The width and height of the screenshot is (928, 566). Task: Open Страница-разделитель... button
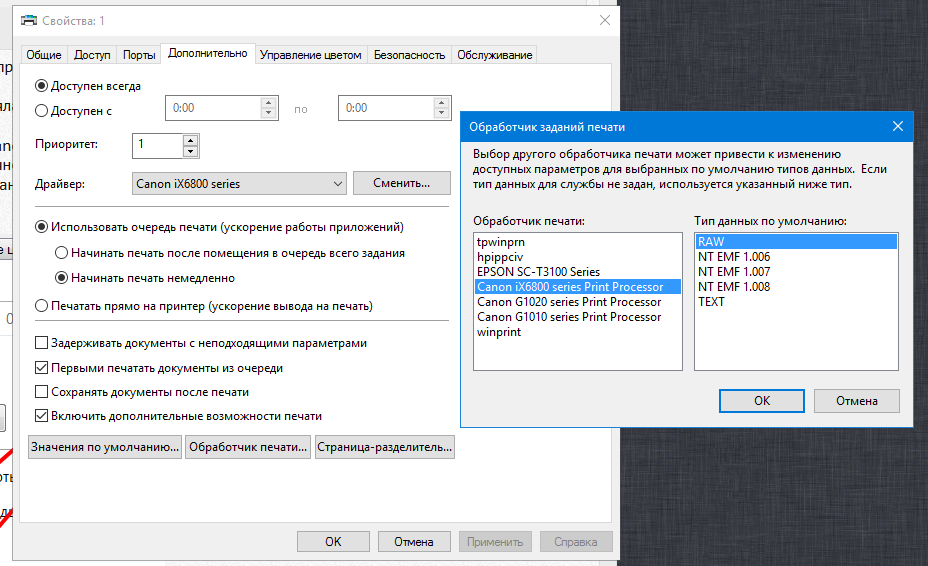(x=385, y=447)
